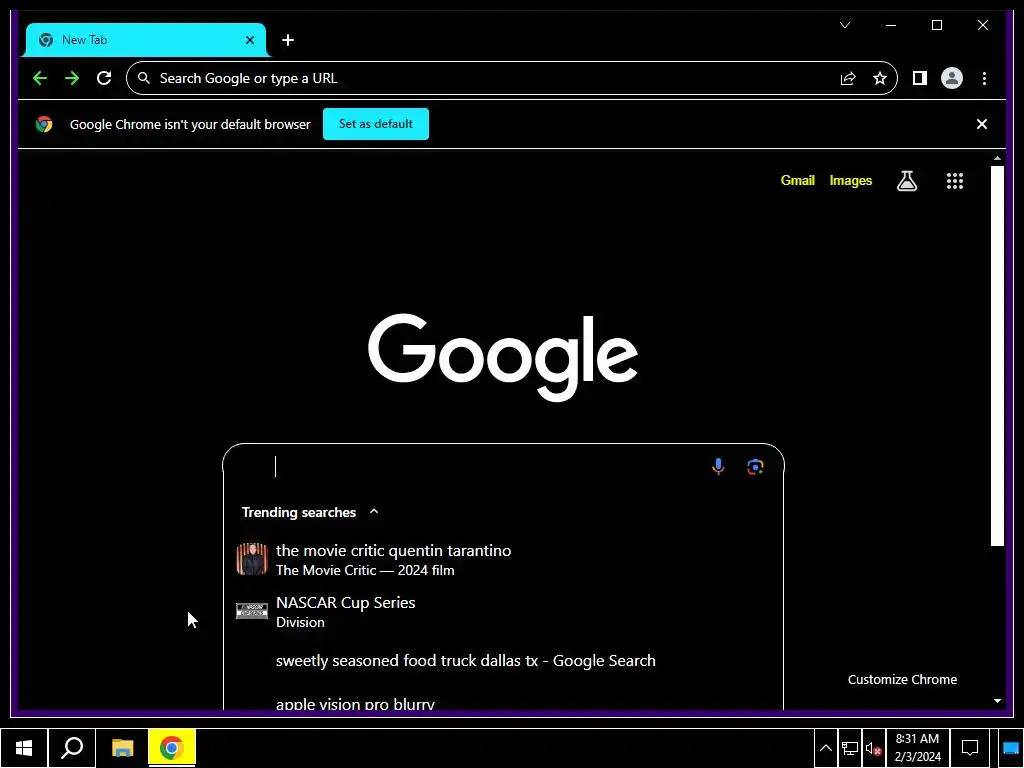
Task: Click the scrollbar down arrow
Action: (997, 701)
